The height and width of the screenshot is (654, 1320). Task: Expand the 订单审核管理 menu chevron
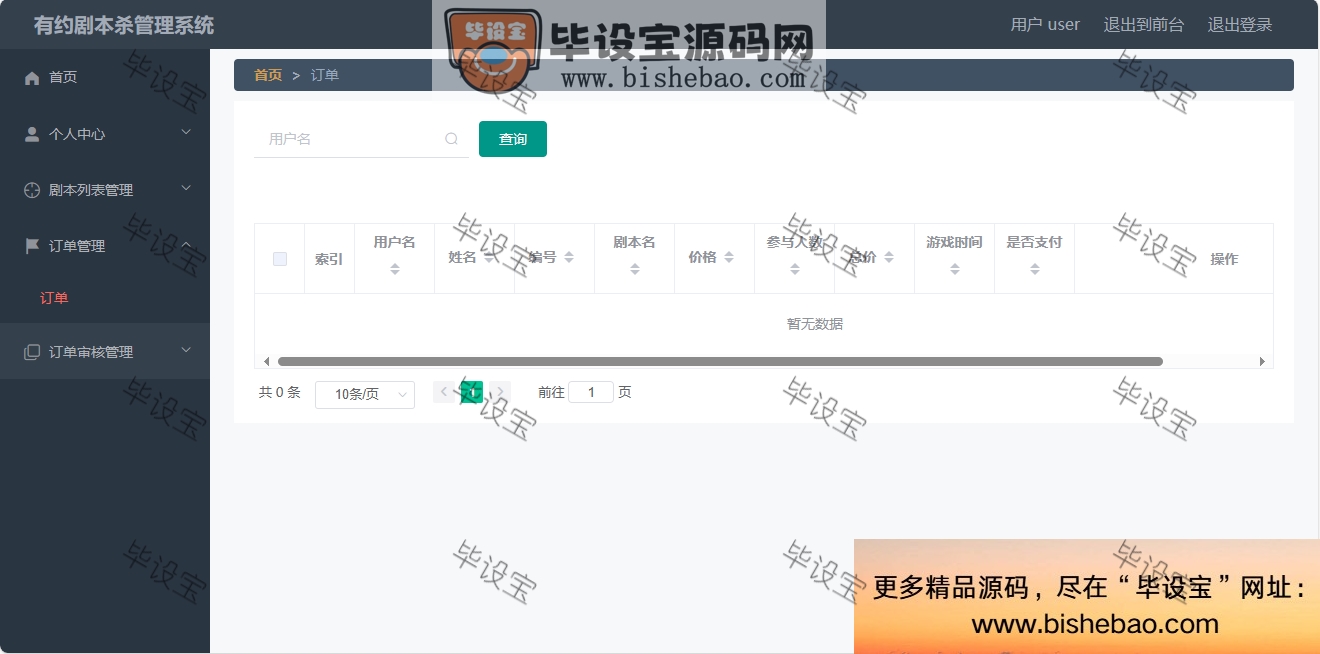(x=186, y=350)
